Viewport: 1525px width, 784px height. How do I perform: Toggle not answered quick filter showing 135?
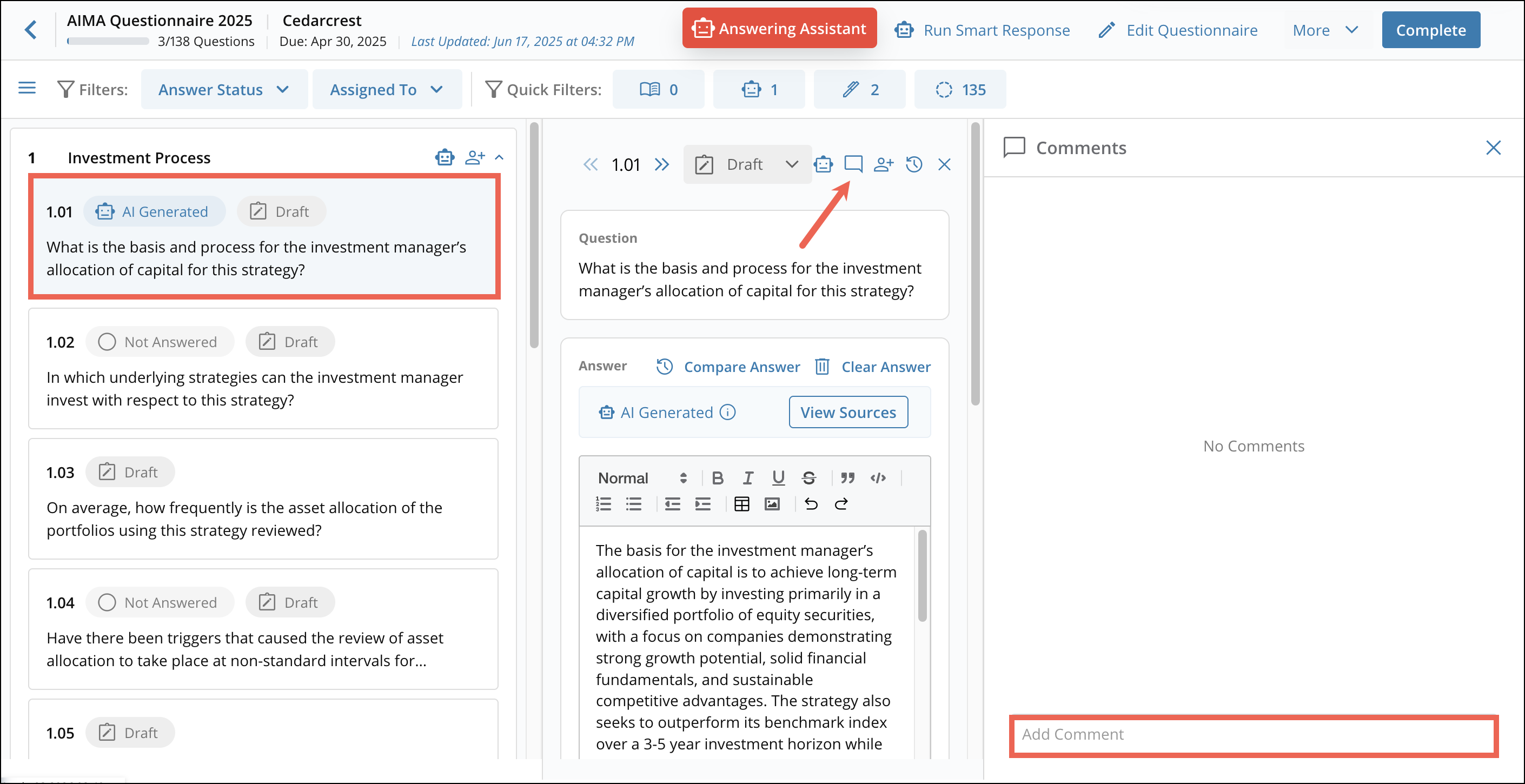[x=960, y=89]
